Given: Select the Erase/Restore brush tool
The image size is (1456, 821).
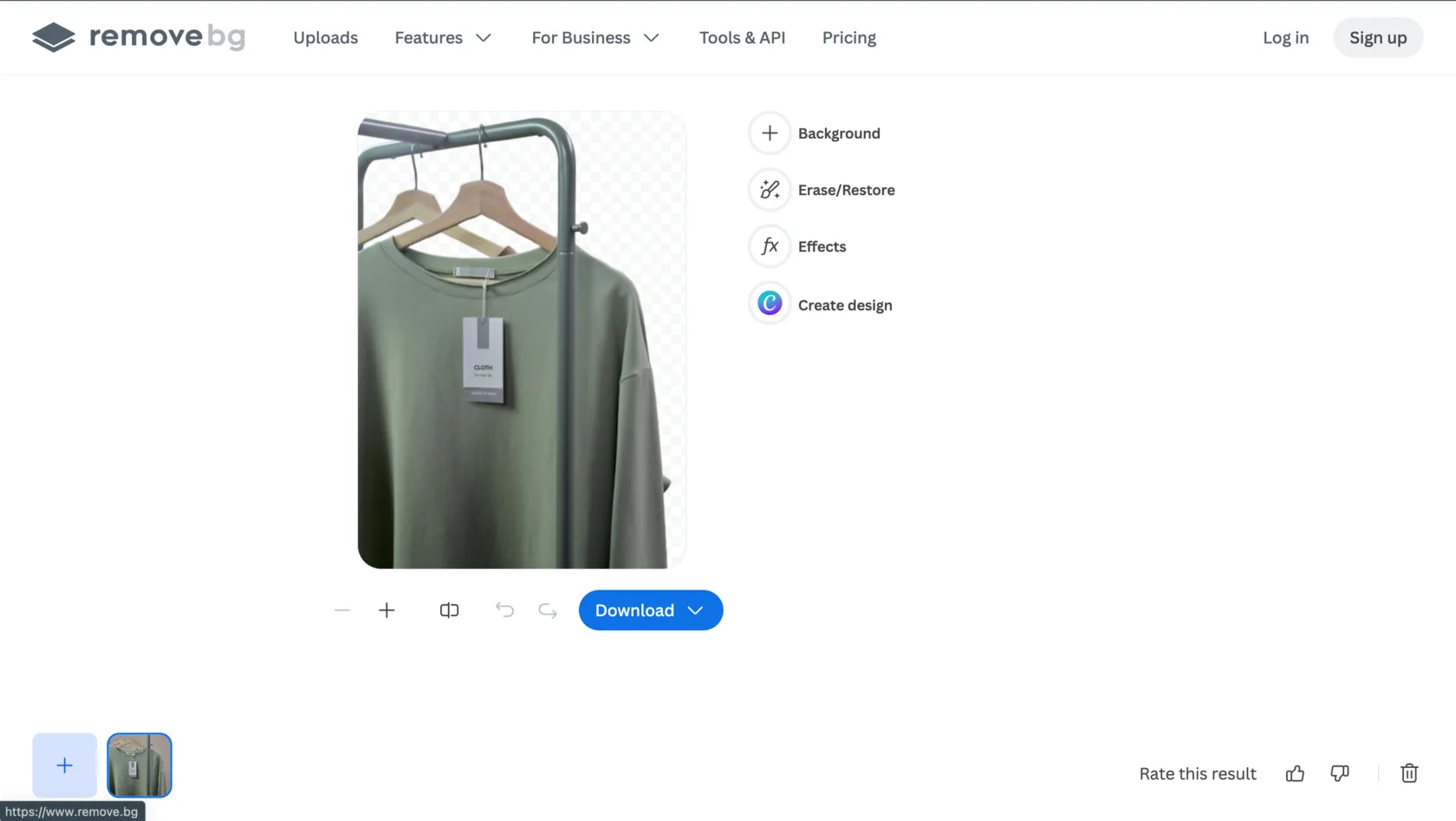Looking at the screenshot, I should [x=769, y=190].
